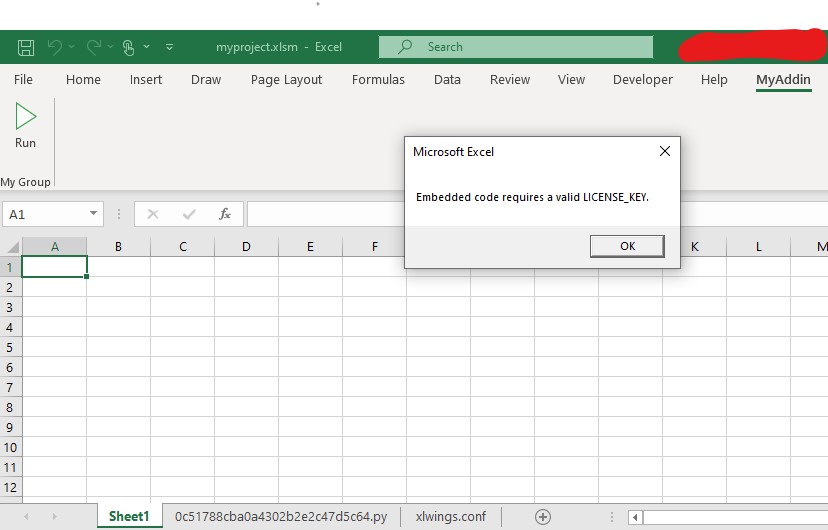Select row 1 header

pyautogui.click(x=11, y=267)
